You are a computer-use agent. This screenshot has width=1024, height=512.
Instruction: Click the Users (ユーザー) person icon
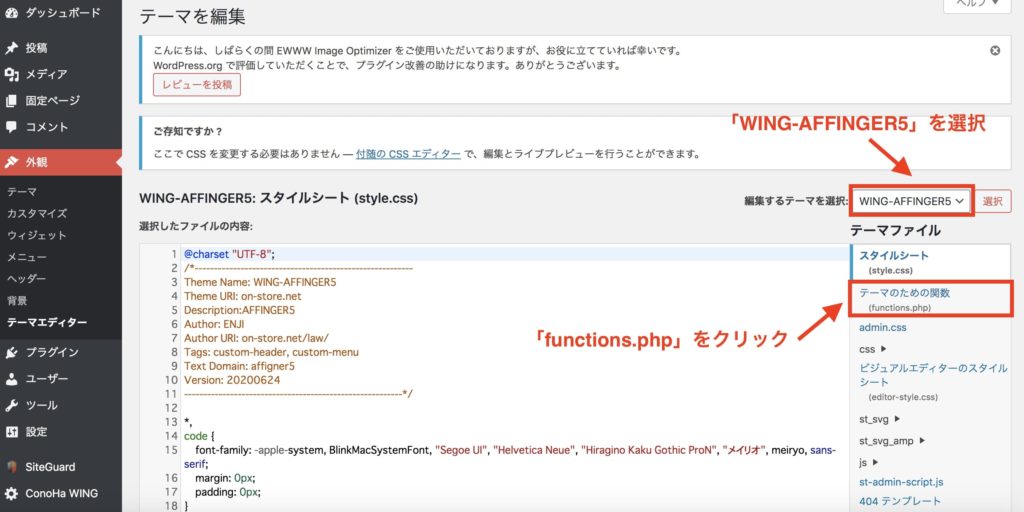click(11, 379)
